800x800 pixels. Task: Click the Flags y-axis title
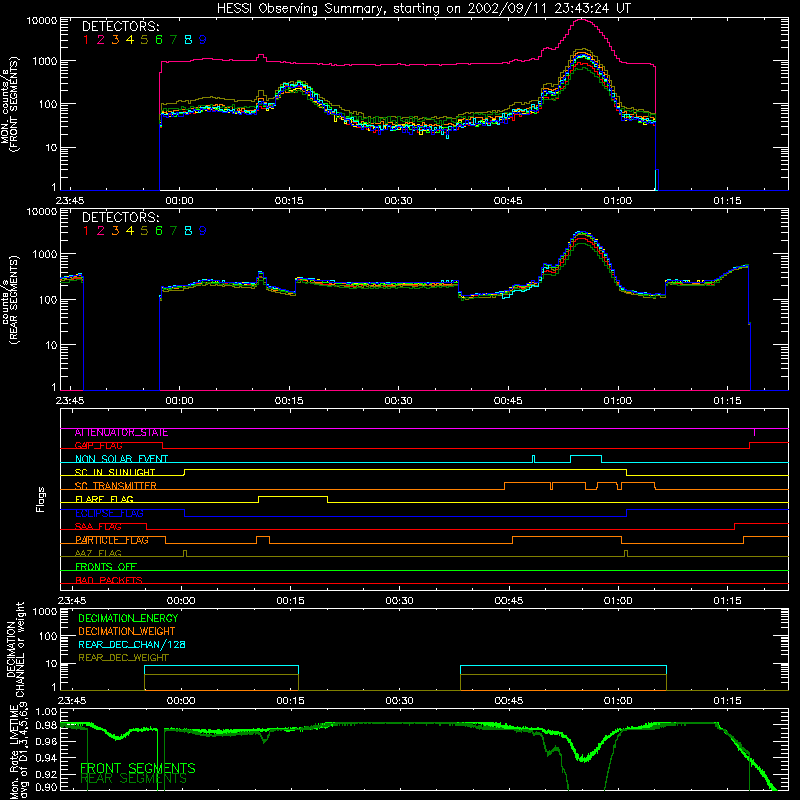[41, 499]
